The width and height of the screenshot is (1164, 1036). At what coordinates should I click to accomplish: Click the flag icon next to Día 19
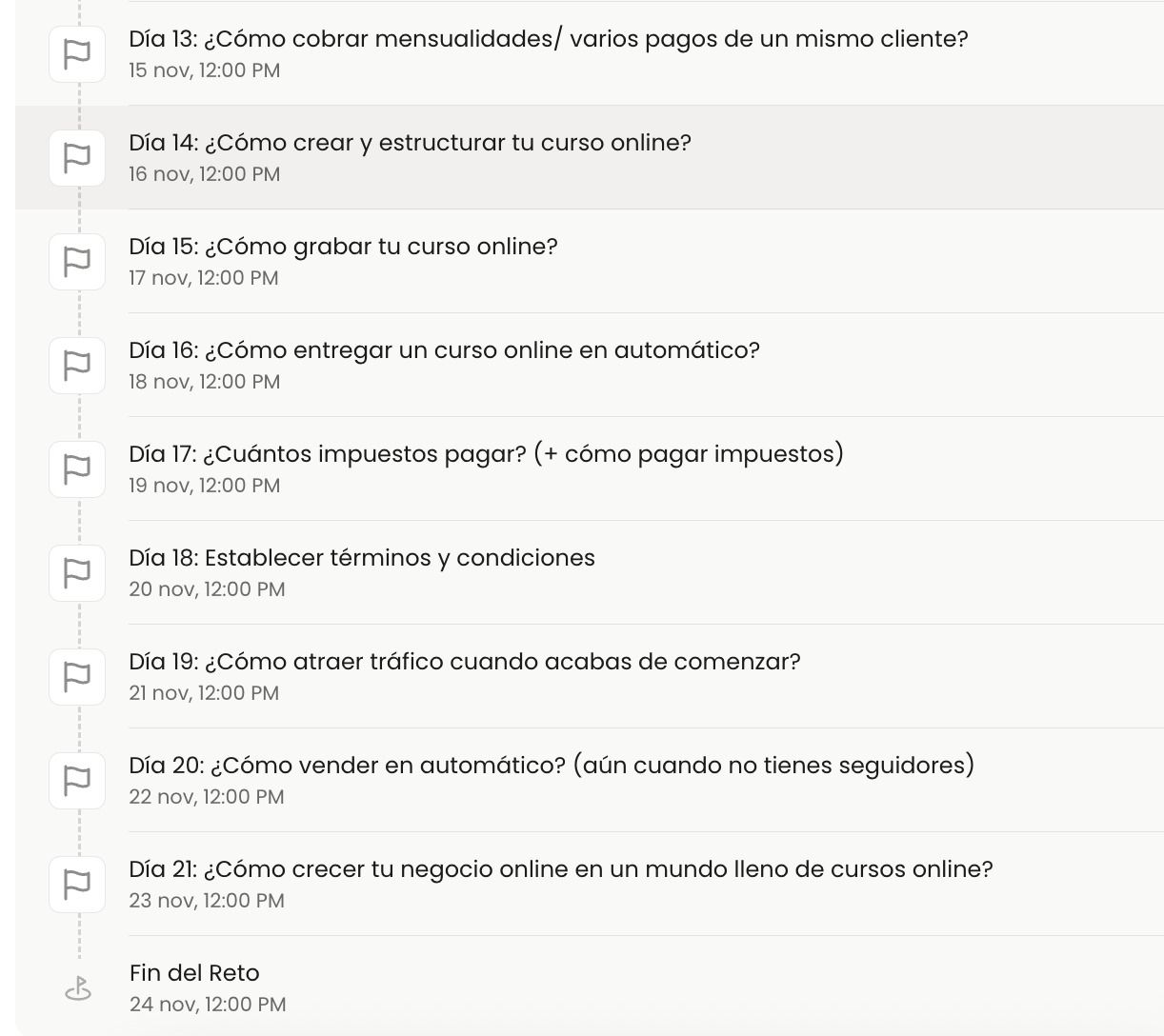pos(77,677)
